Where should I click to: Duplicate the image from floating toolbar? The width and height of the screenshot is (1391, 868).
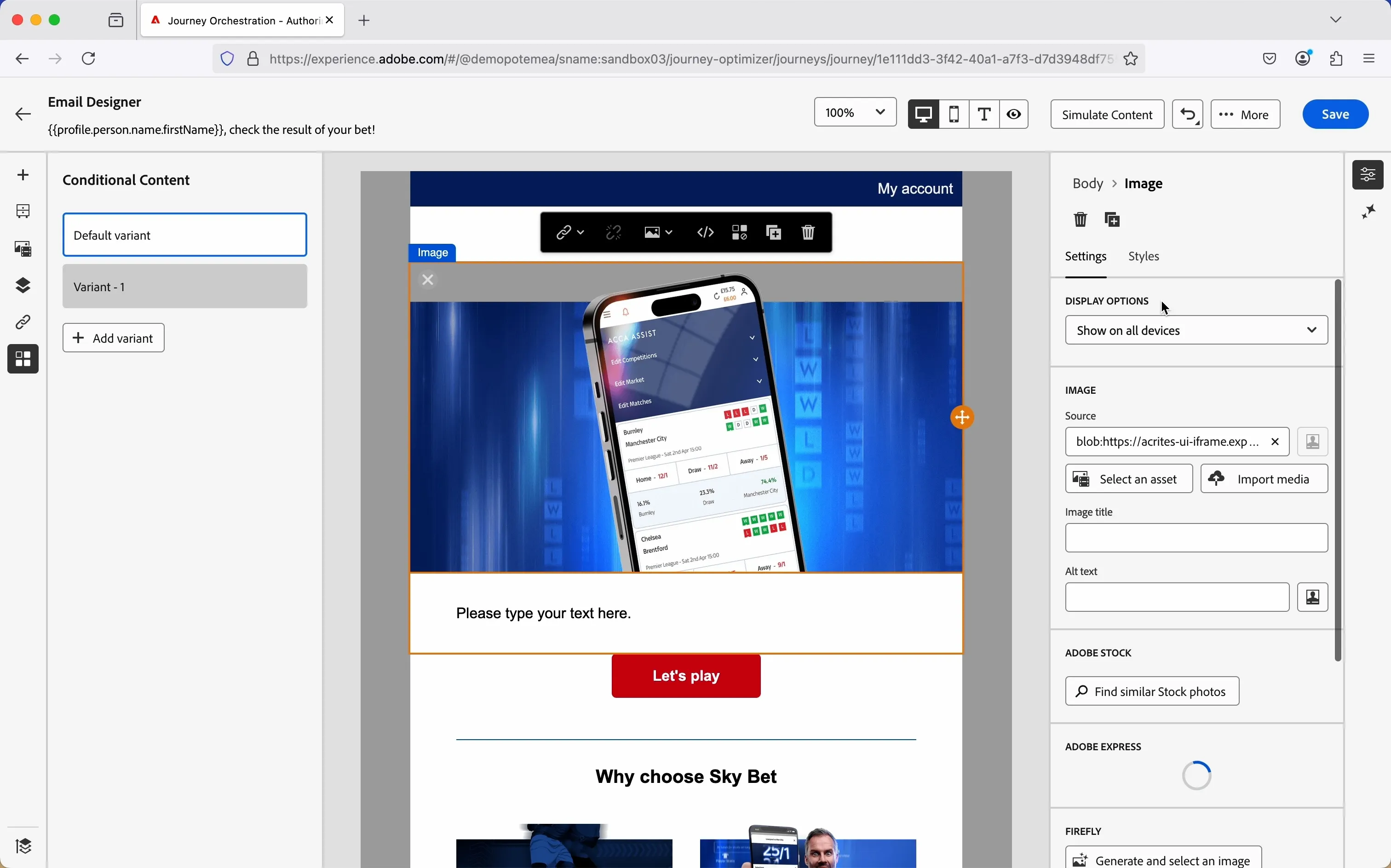(774, 232)
